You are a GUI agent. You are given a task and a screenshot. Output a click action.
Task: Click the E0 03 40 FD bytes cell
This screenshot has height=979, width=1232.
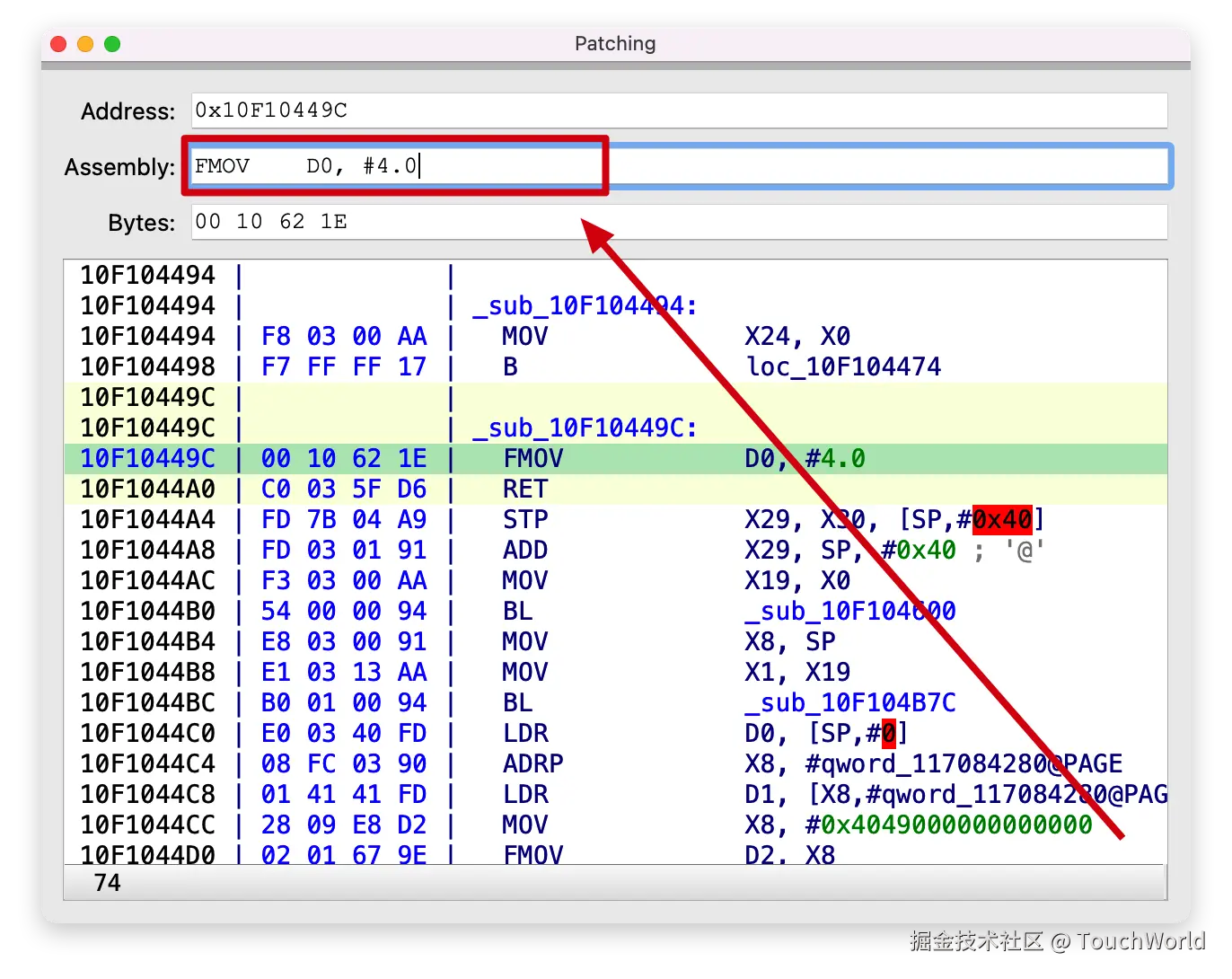click(x=344, y=733)
